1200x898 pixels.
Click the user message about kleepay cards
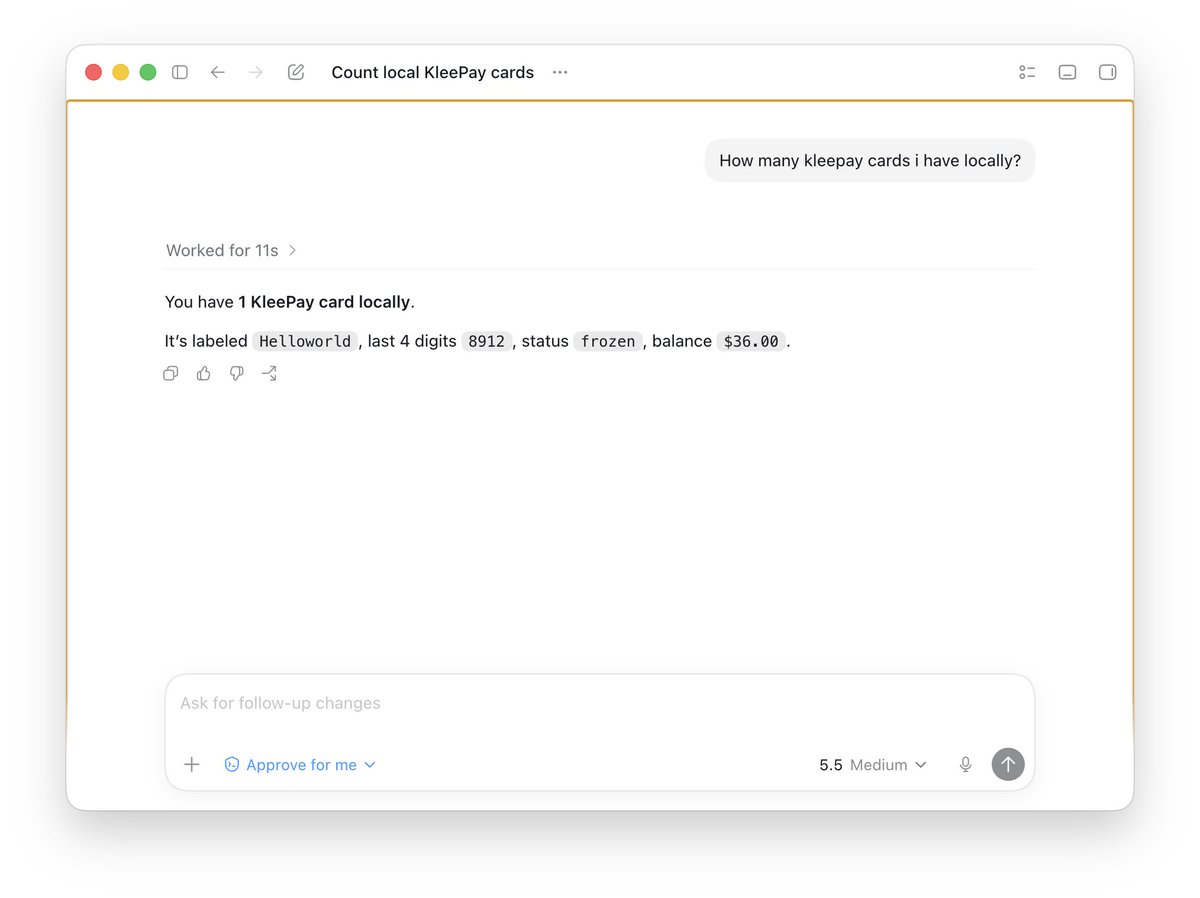click(870, 160)
